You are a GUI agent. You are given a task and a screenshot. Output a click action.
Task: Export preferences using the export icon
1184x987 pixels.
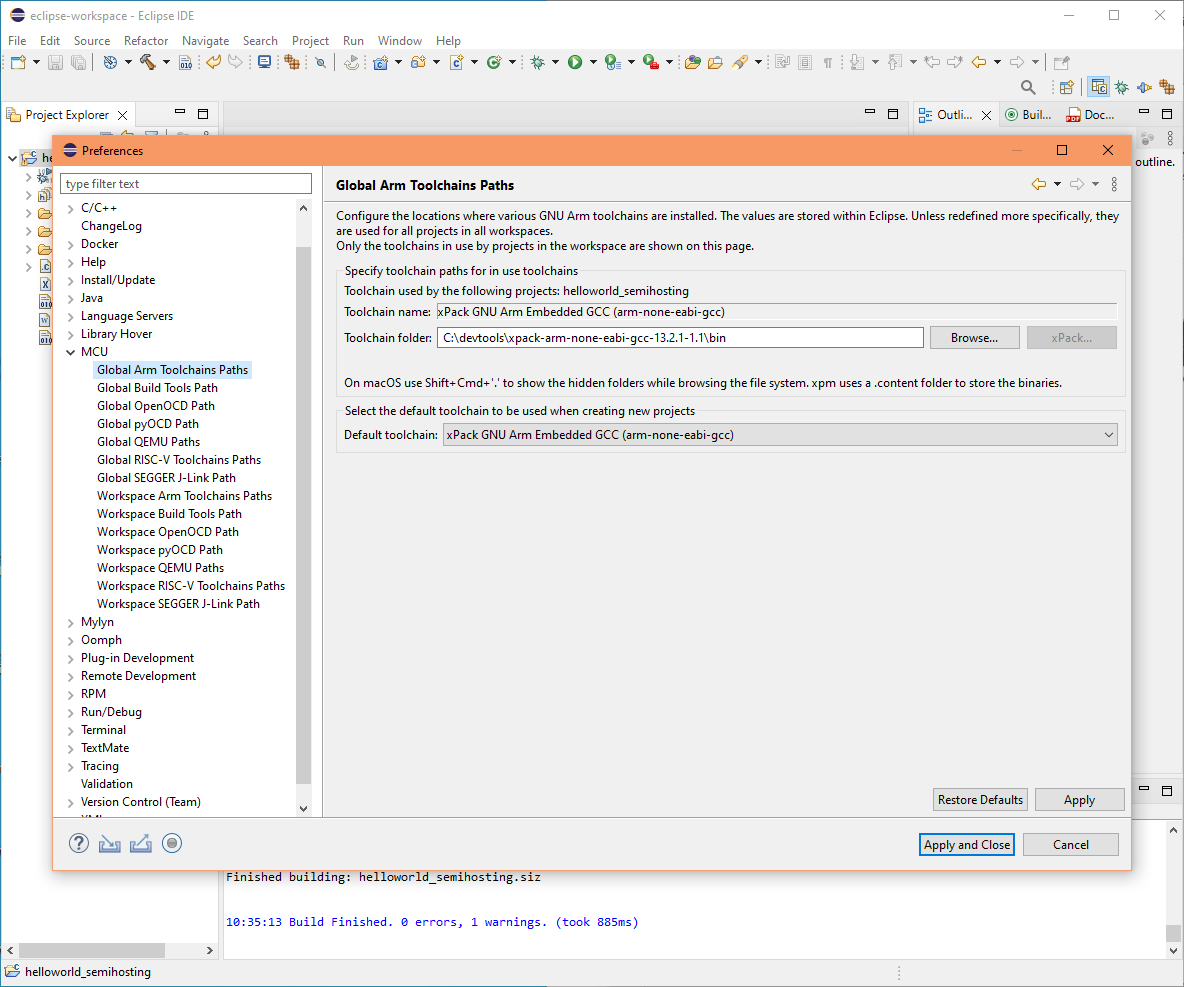click(140, 843)
